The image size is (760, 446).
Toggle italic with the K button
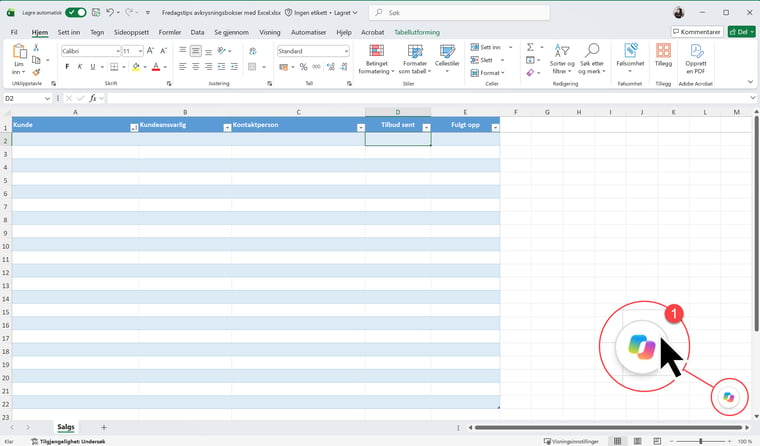(x=80, y=66)
